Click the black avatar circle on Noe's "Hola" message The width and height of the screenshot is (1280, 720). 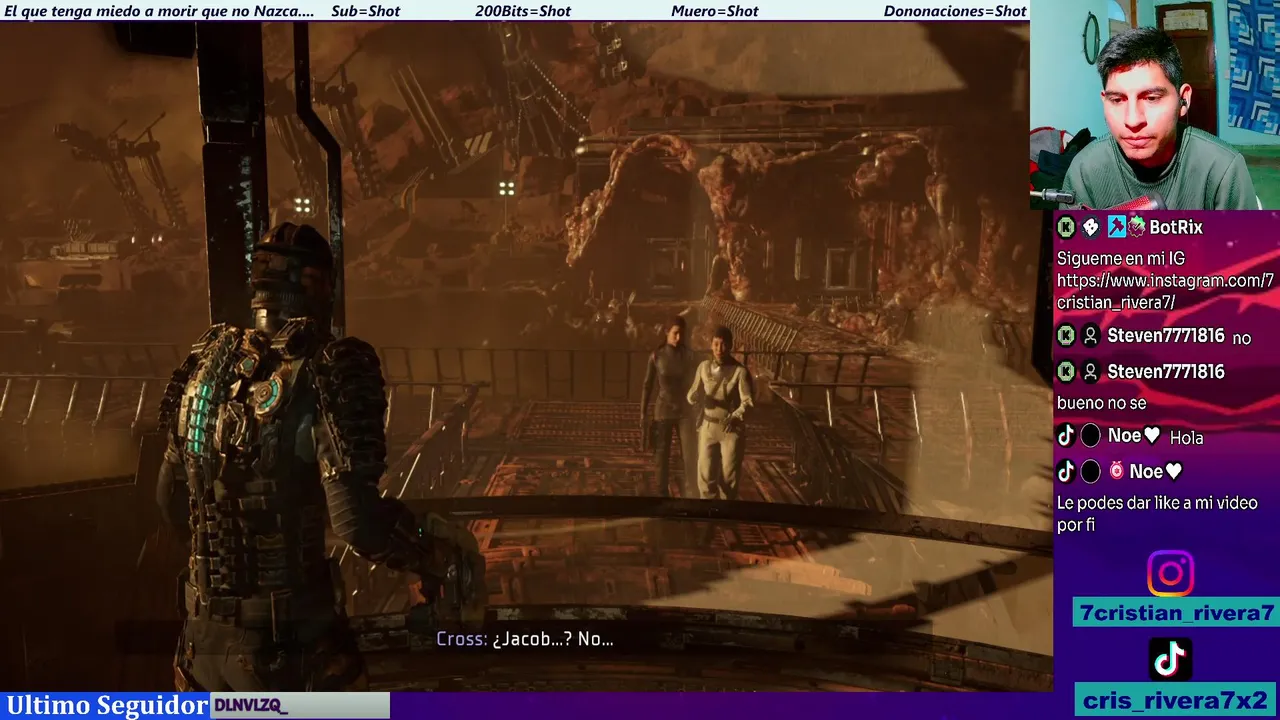pyautogui.click(x=1091, y=436)
